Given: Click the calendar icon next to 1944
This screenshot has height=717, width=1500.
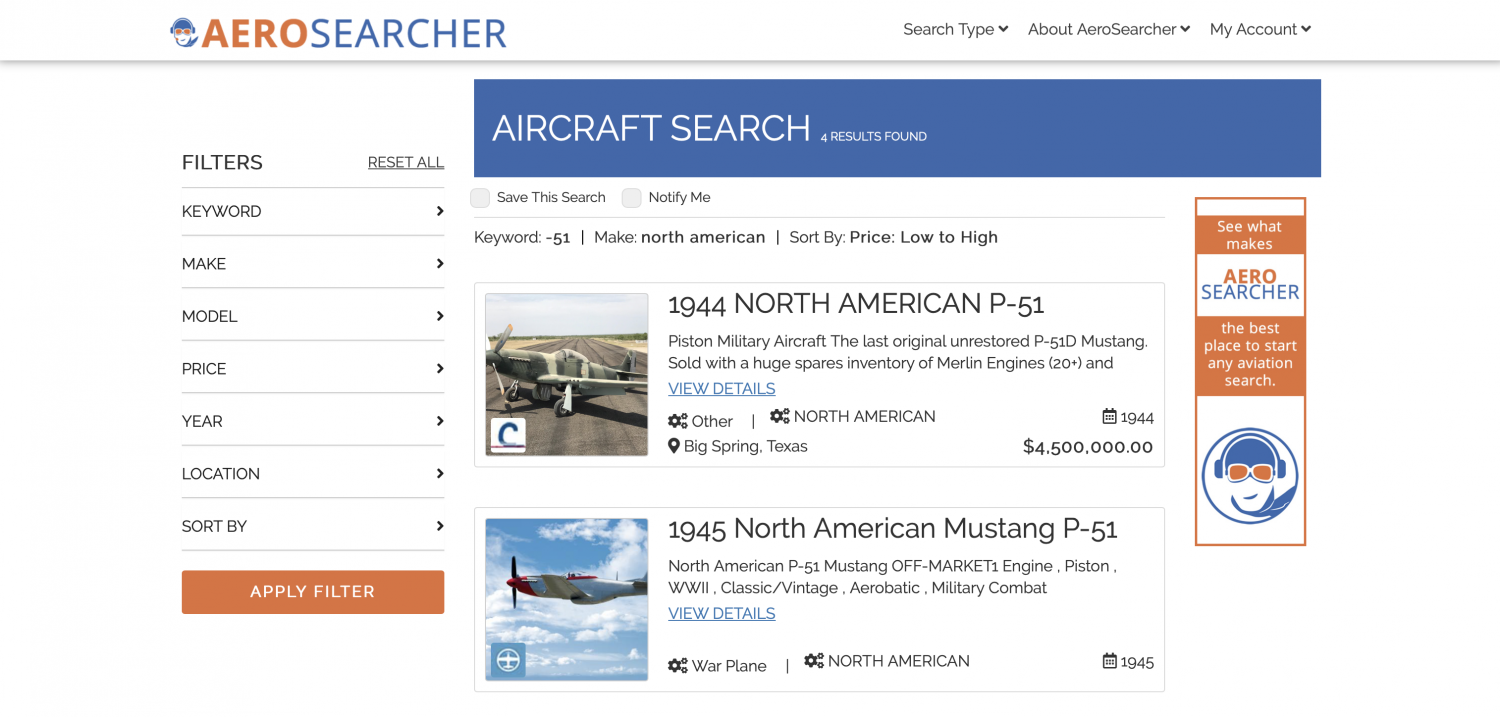Looking at the screenshot, I should (x=1109, y=416).
